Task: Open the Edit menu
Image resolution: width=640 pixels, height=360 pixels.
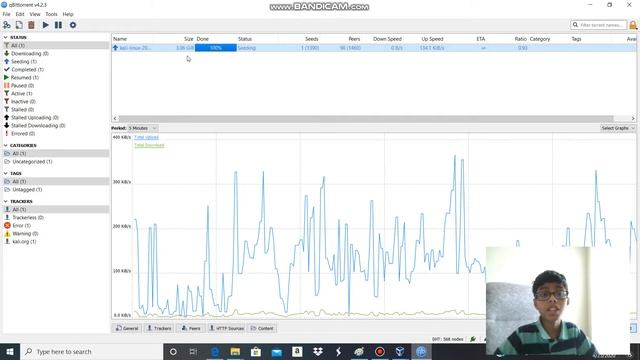Action: (20, 14)
